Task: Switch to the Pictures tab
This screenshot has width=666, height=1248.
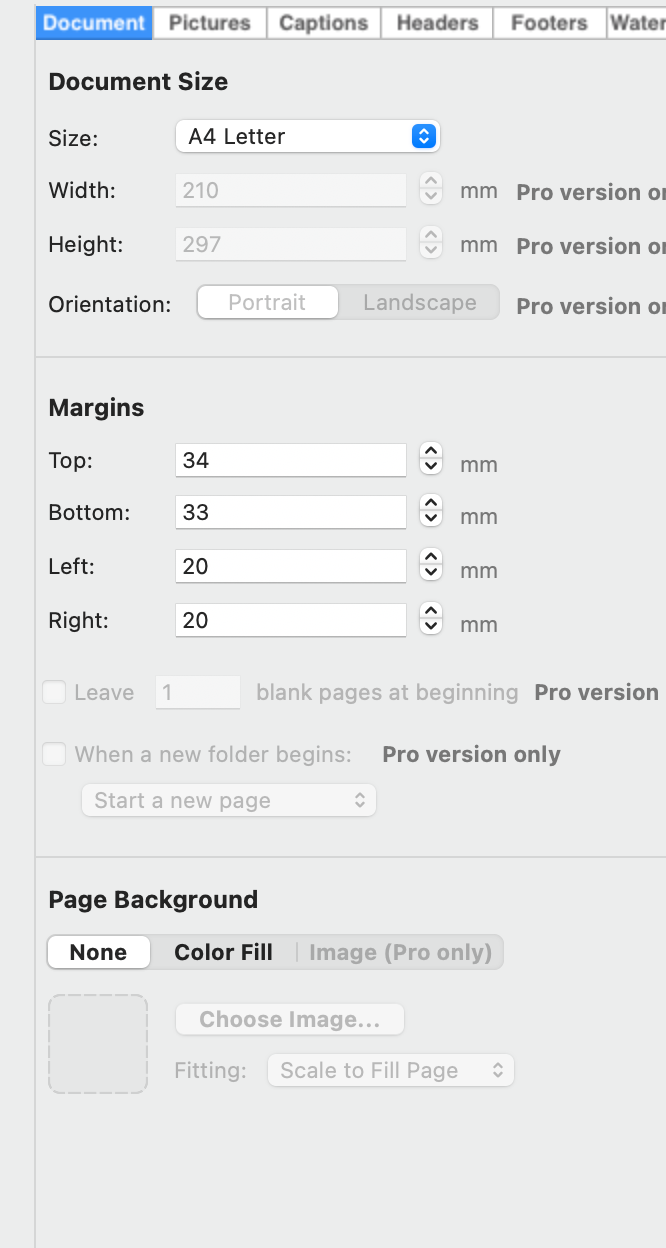Action: [x=210, y=23]
